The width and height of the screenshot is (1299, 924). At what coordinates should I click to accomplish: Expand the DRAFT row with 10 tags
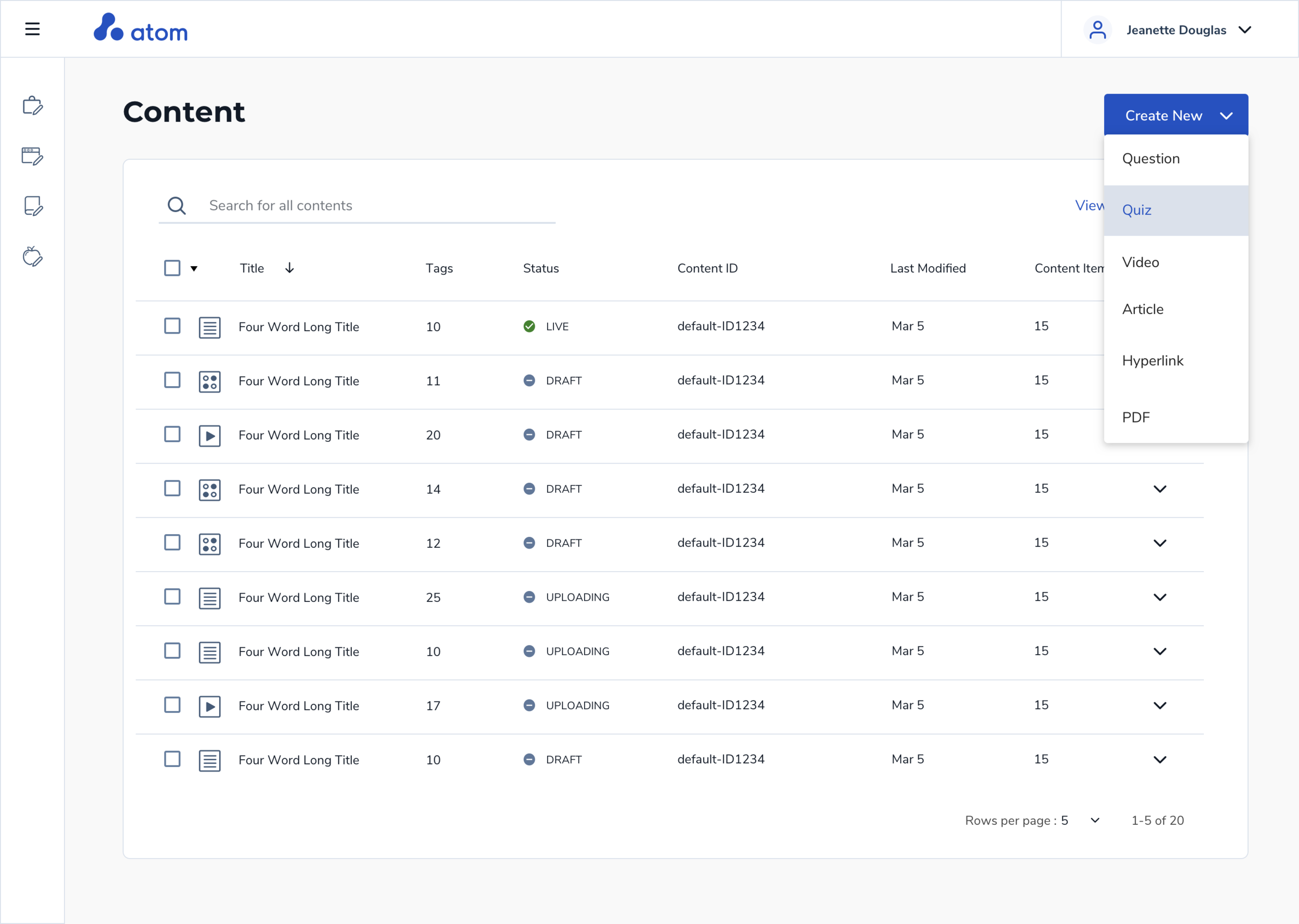(x=1160, y=760)
